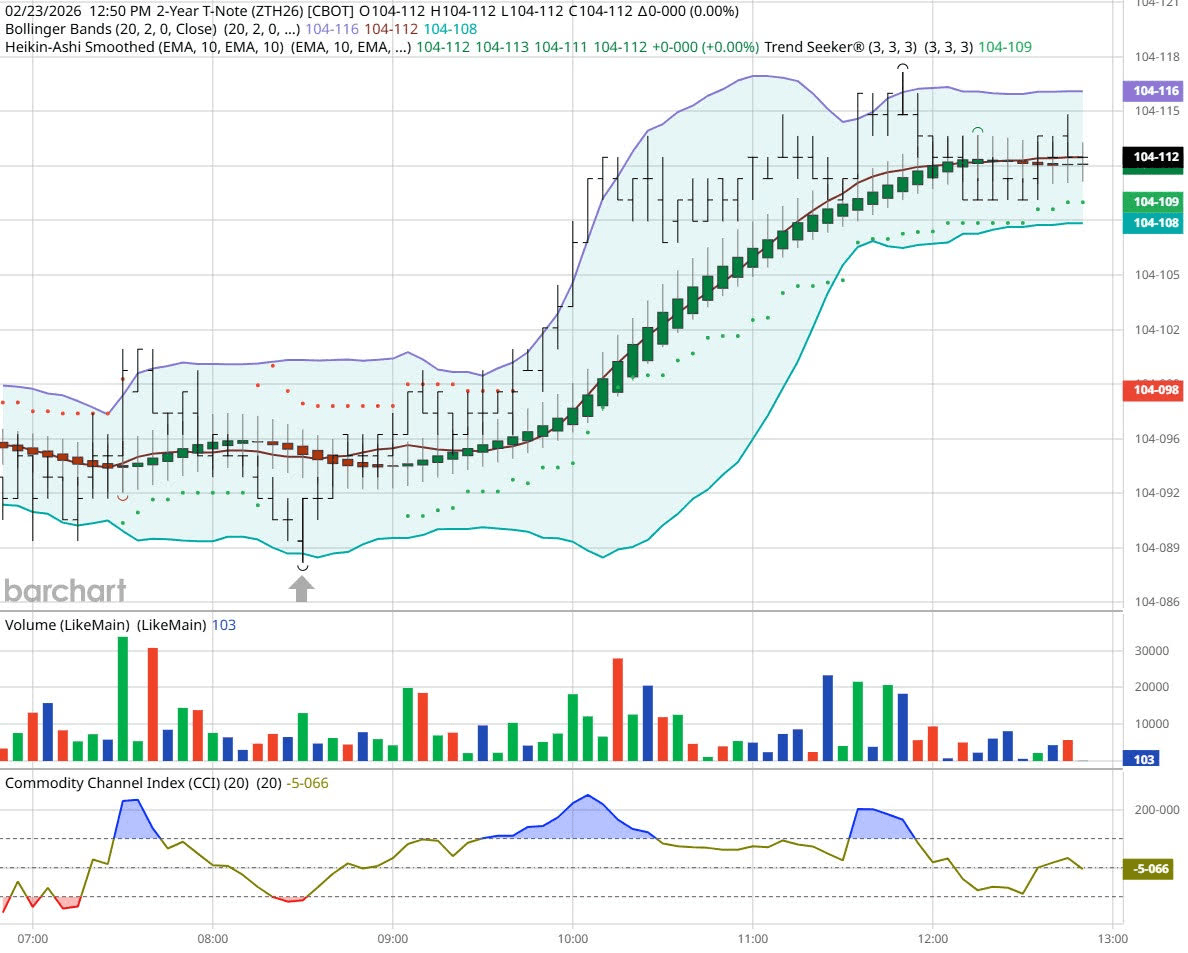The height and width of the screenshot is (953, 1188).
Task: Click the green 104-109 Trend Seeker value link
Action: (1005, 46)
